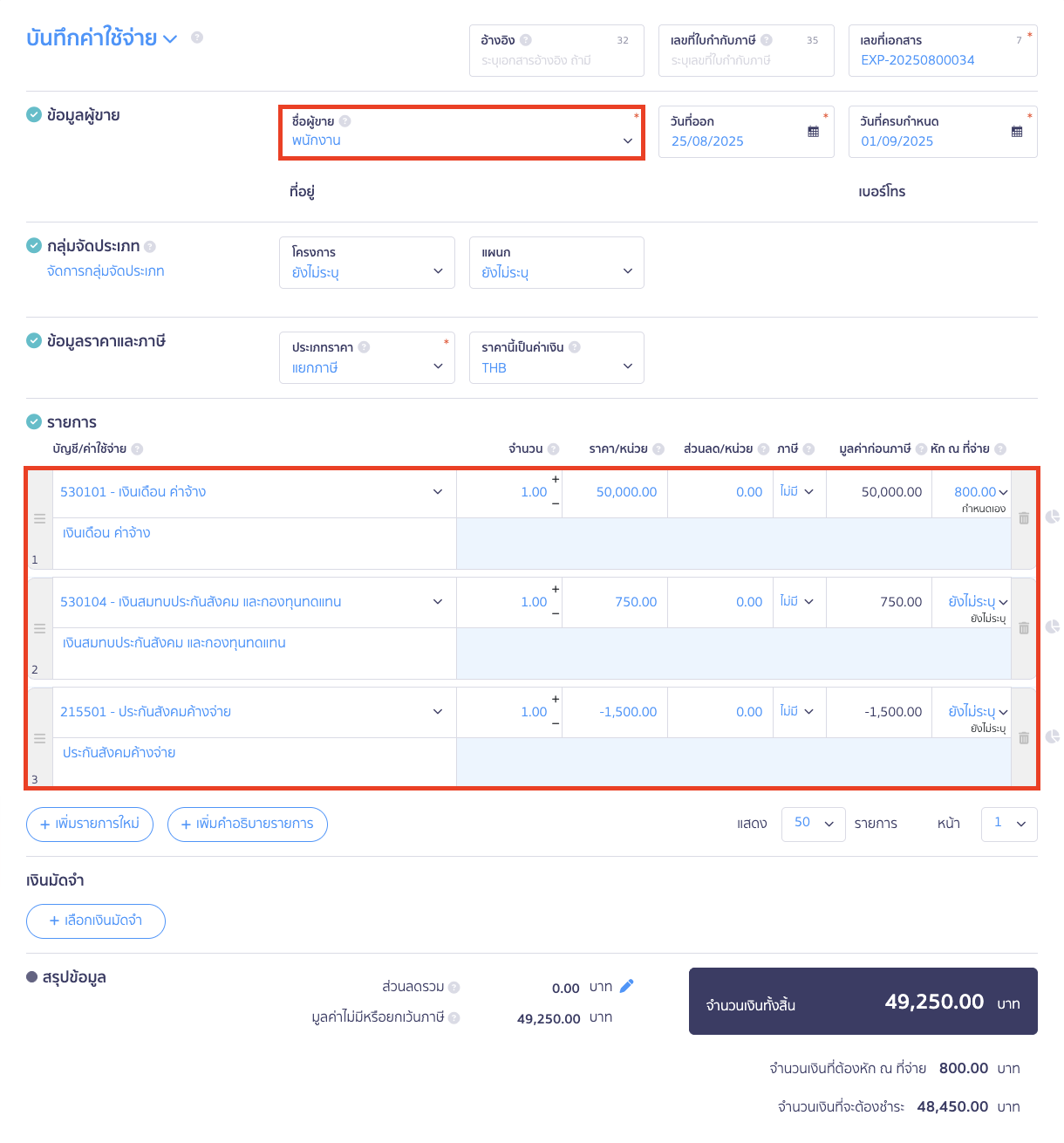Open the manage classification groups link
Image resolution: width=1064 pixels, height=1143 pixels.
(x=106, y=271)
